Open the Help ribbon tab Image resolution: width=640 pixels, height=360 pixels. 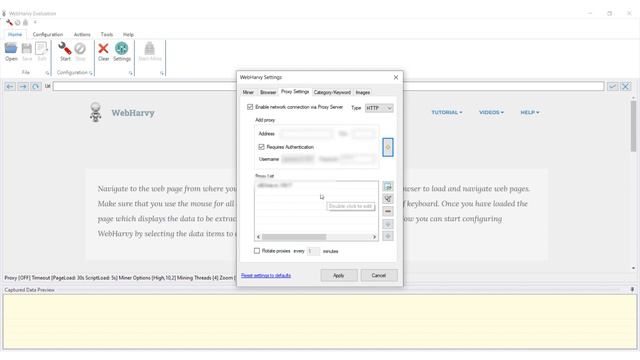click(x=128, y=35)
